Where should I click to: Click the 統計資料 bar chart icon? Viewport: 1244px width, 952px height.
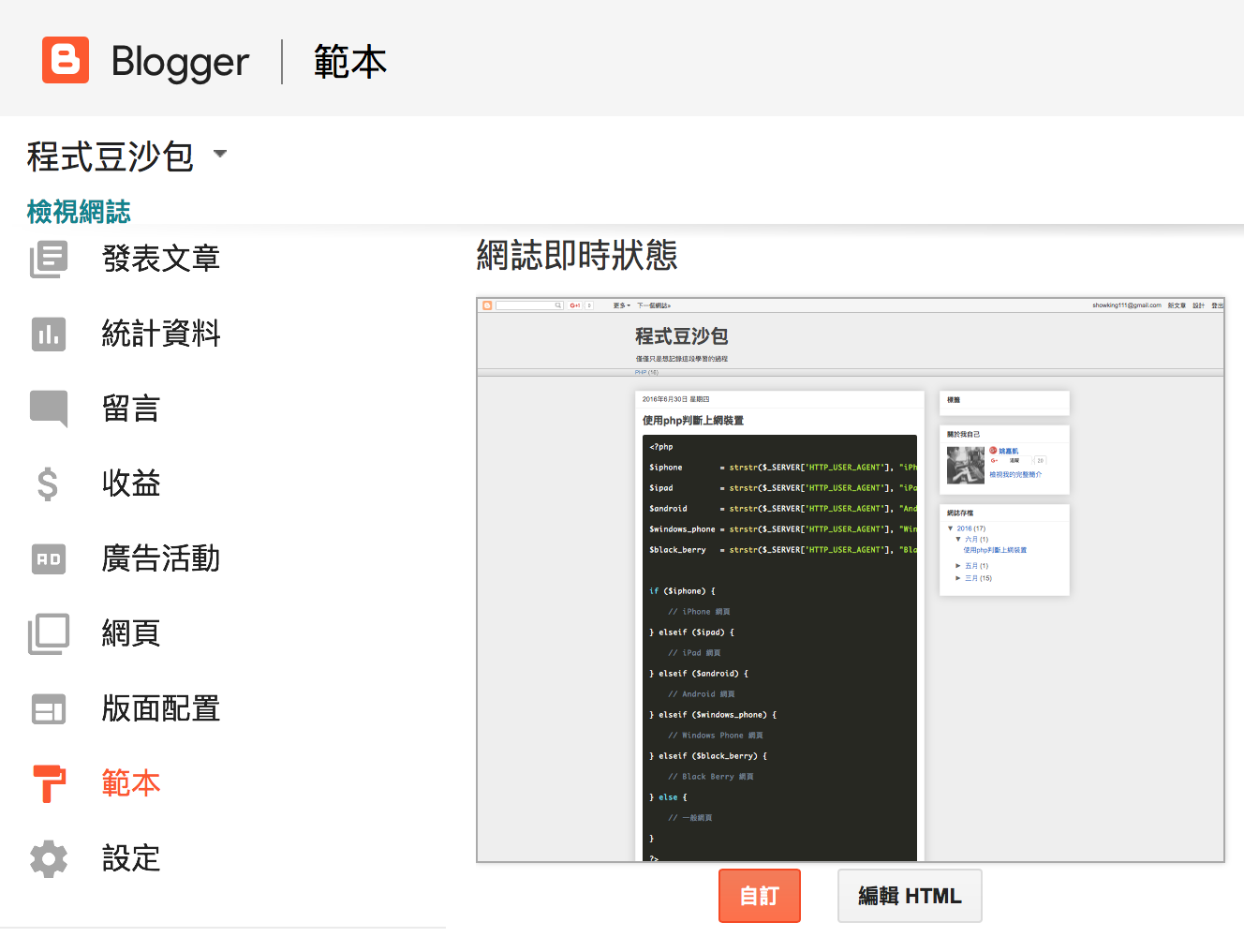(x=49, y=334)
